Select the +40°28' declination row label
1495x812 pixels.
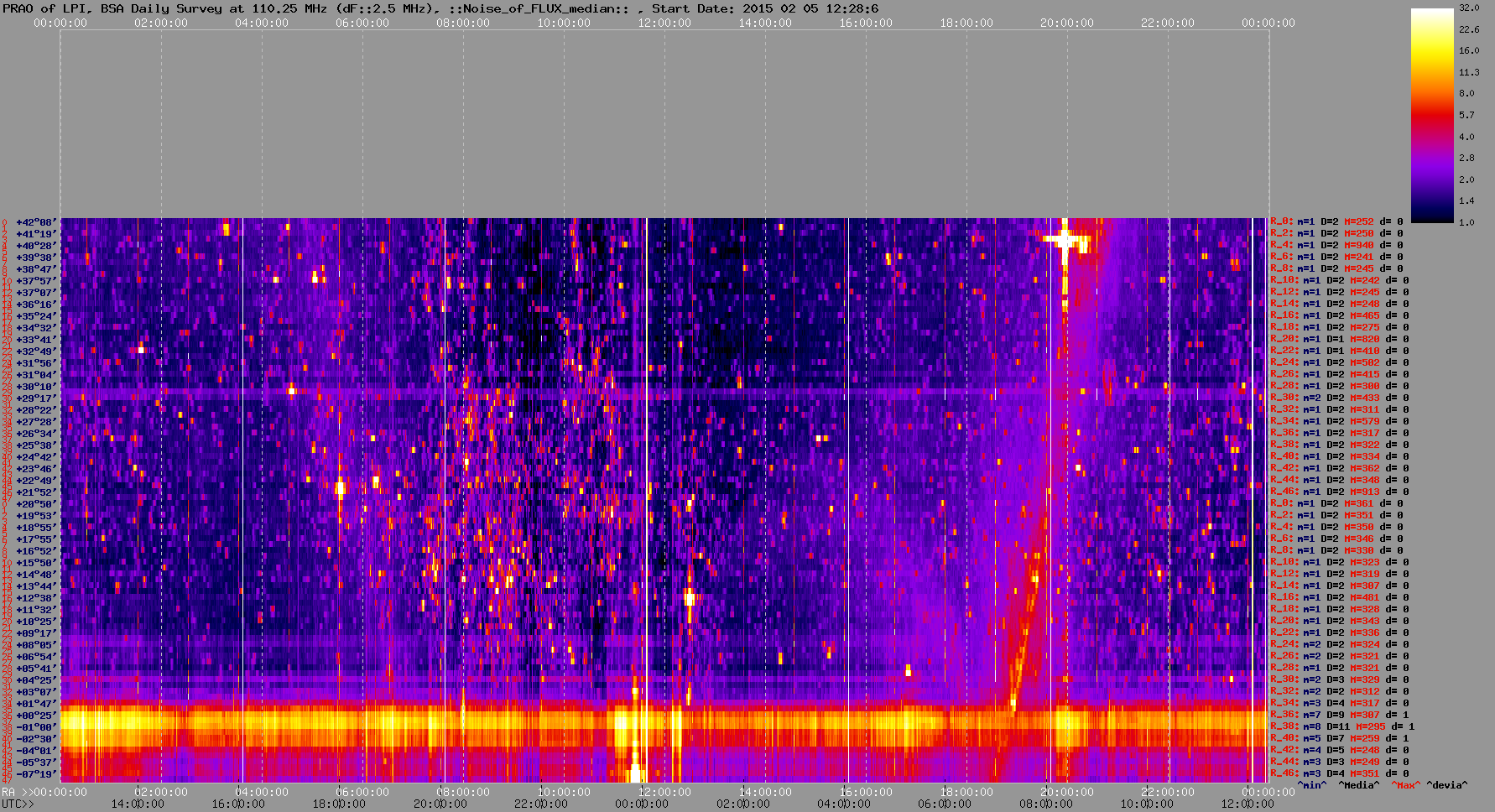(x=36, y=246)
